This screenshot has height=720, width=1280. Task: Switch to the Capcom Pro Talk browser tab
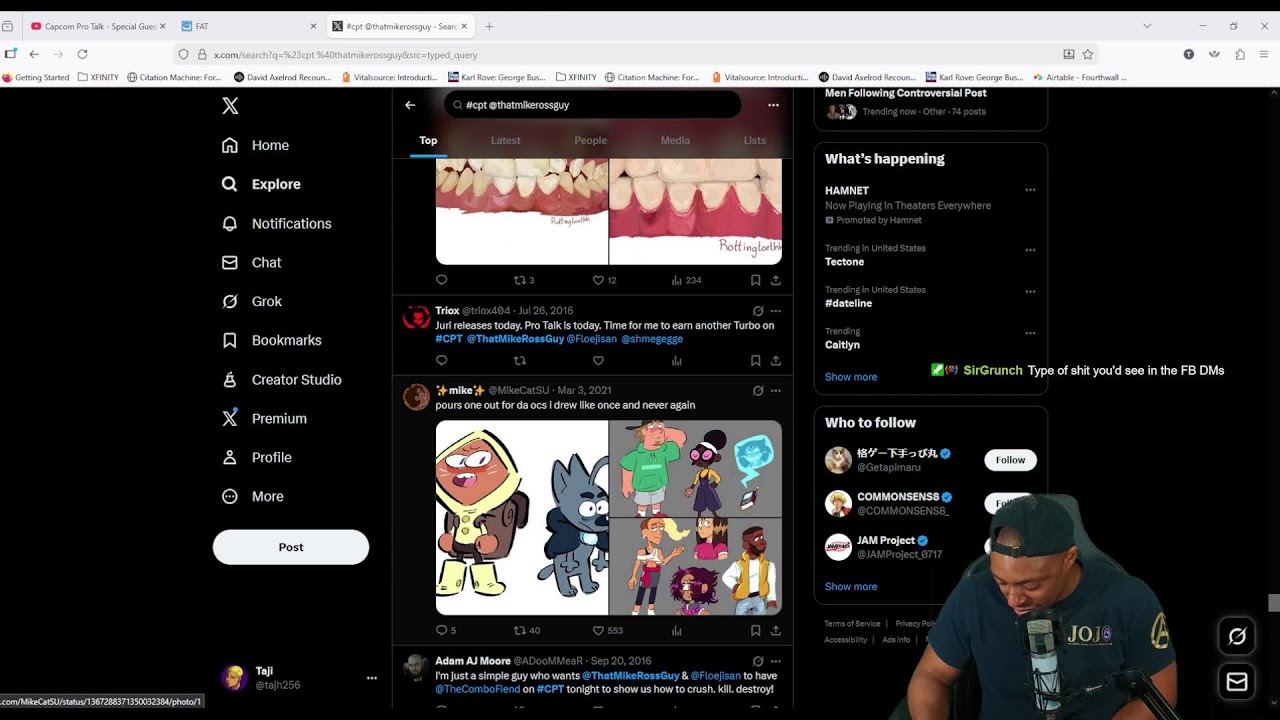(x=96, y=26)
